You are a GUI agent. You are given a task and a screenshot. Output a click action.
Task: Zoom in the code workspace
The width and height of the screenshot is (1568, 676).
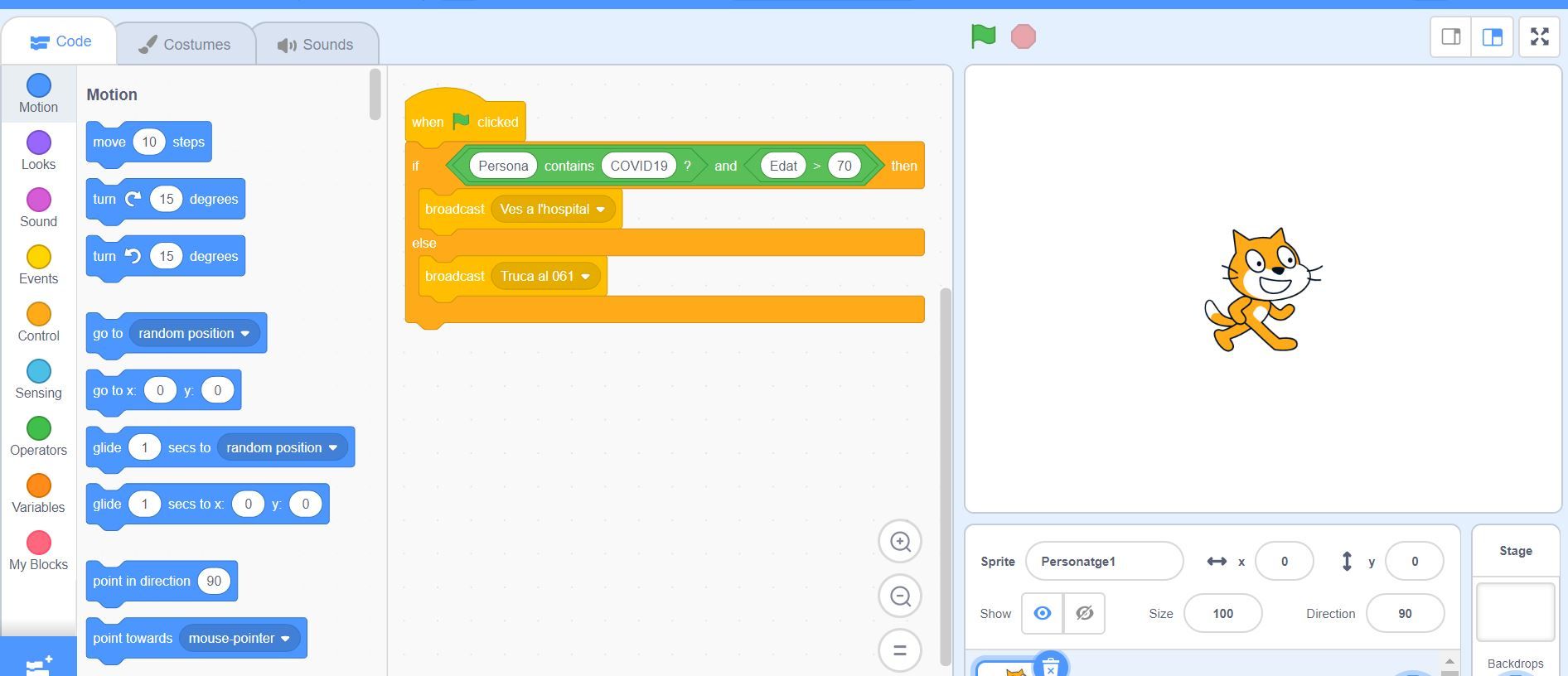coord(900,542)
